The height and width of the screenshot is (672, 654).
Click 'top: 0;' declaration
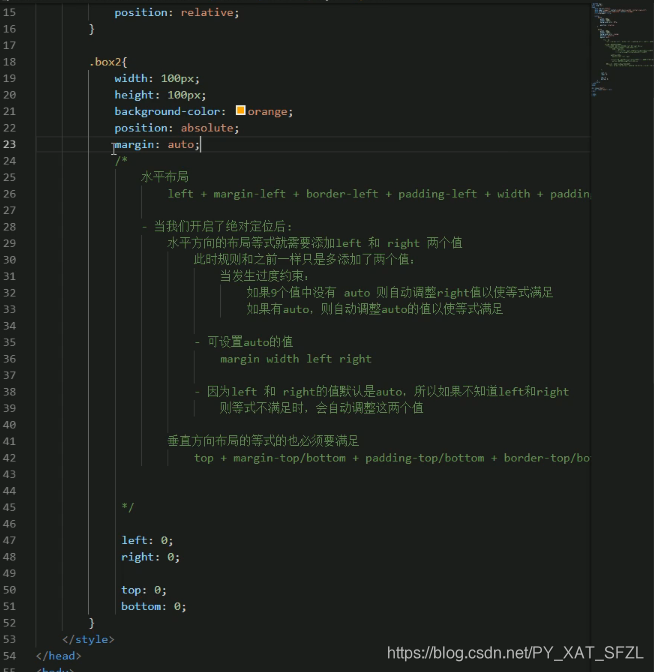pyautogui.click(x=144, y=590)
